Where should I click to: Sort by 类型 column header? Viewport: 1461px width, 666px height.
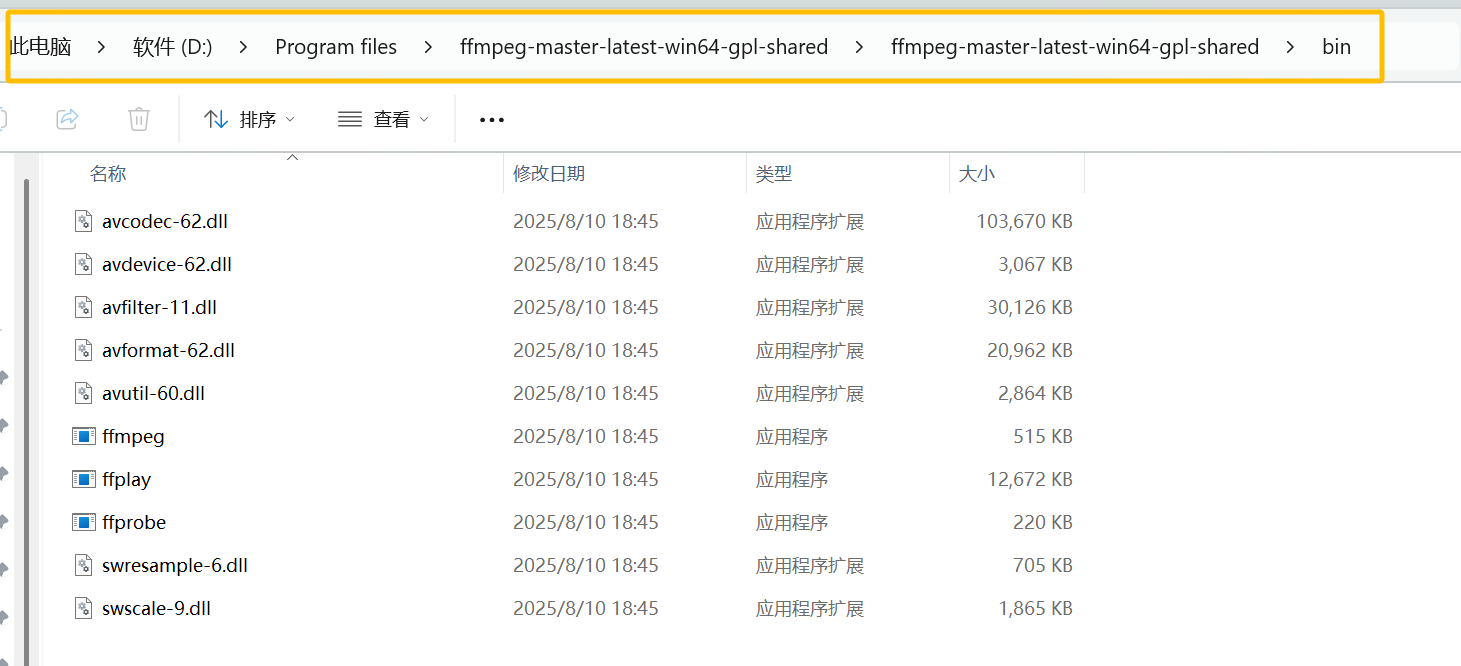774,173
